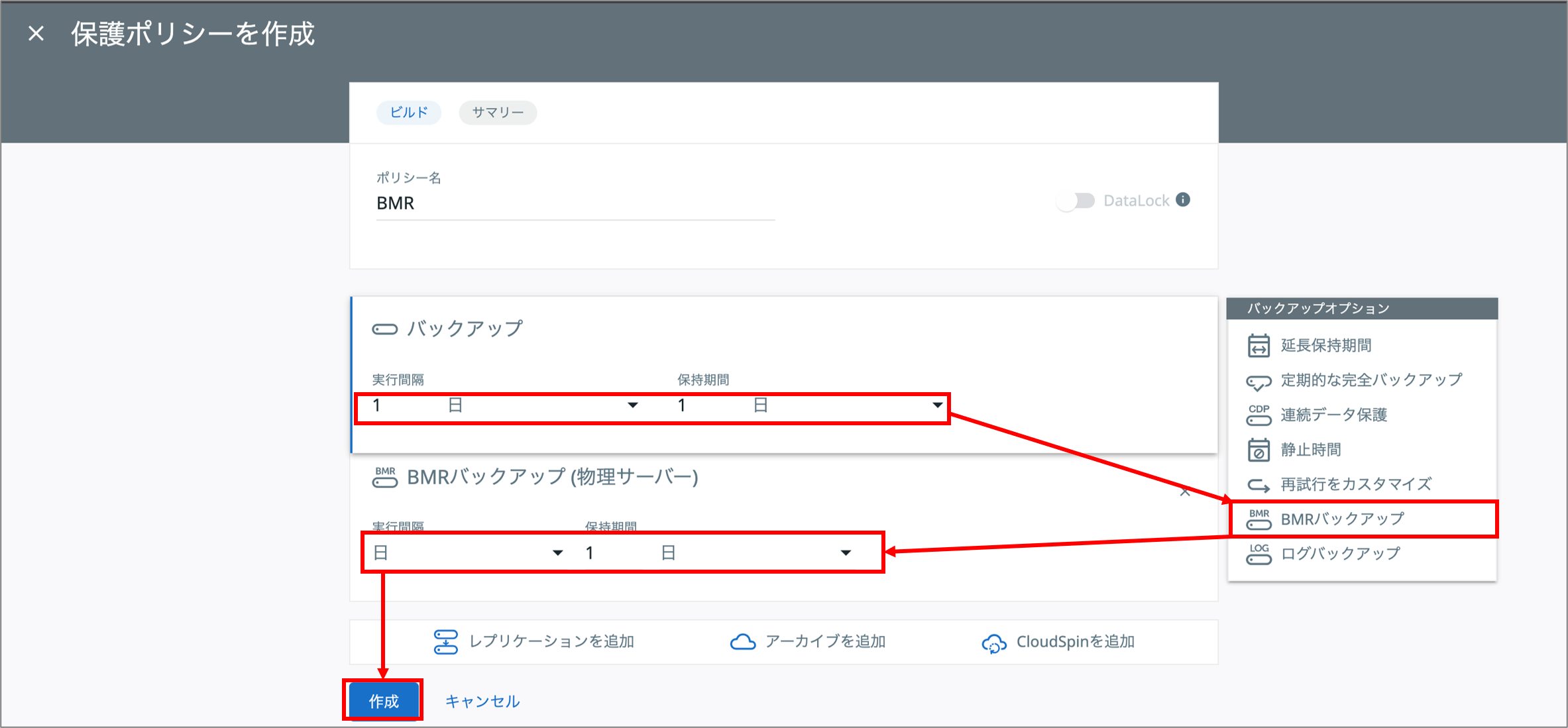Click the ポリシー名 input field

coord(575,203)
